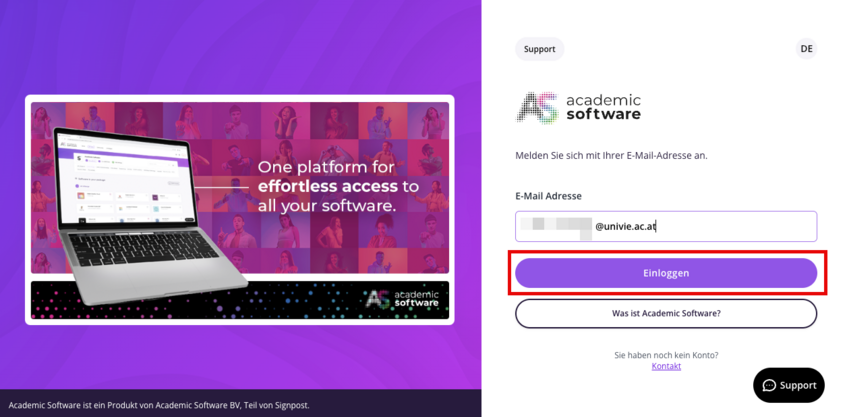Viewport: 847px width, 417px height.
Task: Click the pixelated AS logo mark
Action: 537,107
